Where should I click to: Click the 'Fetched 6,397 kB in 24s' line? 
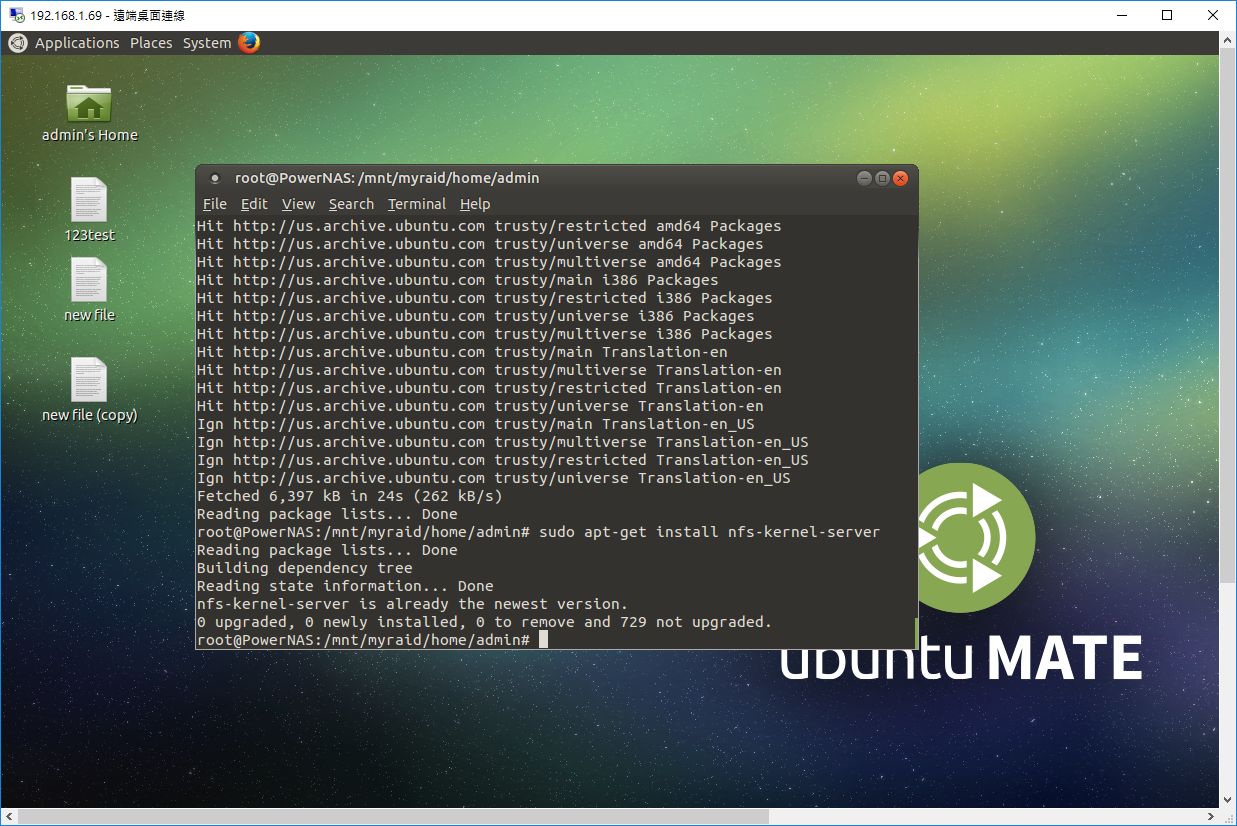[x=350, y=496]
